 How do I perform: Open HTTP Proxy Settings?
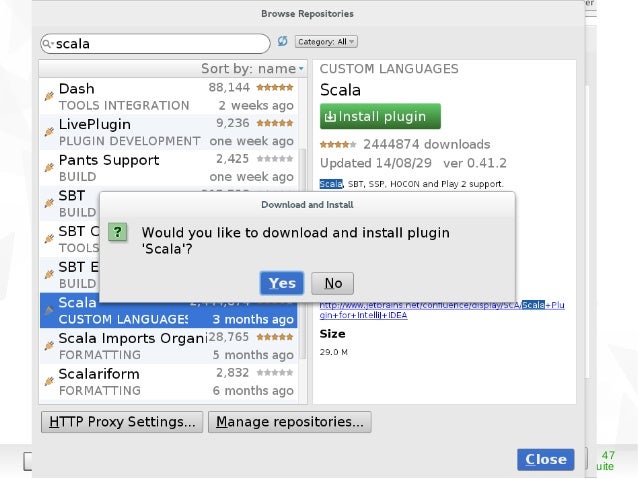[122, 422]
